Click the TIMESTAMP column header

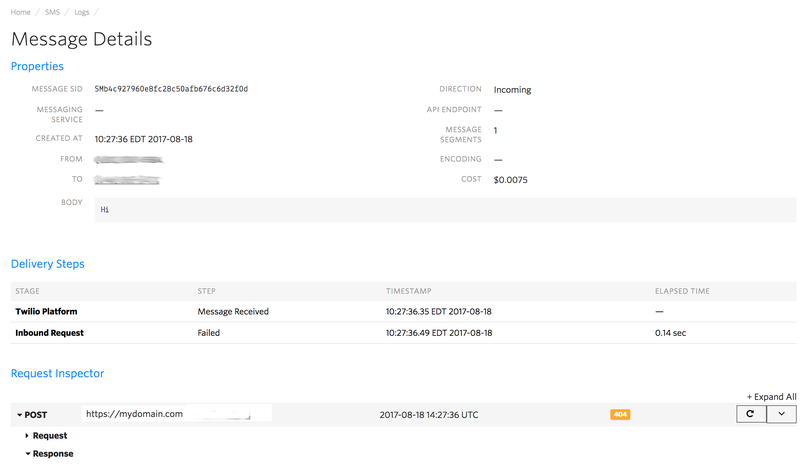point(408,291)
